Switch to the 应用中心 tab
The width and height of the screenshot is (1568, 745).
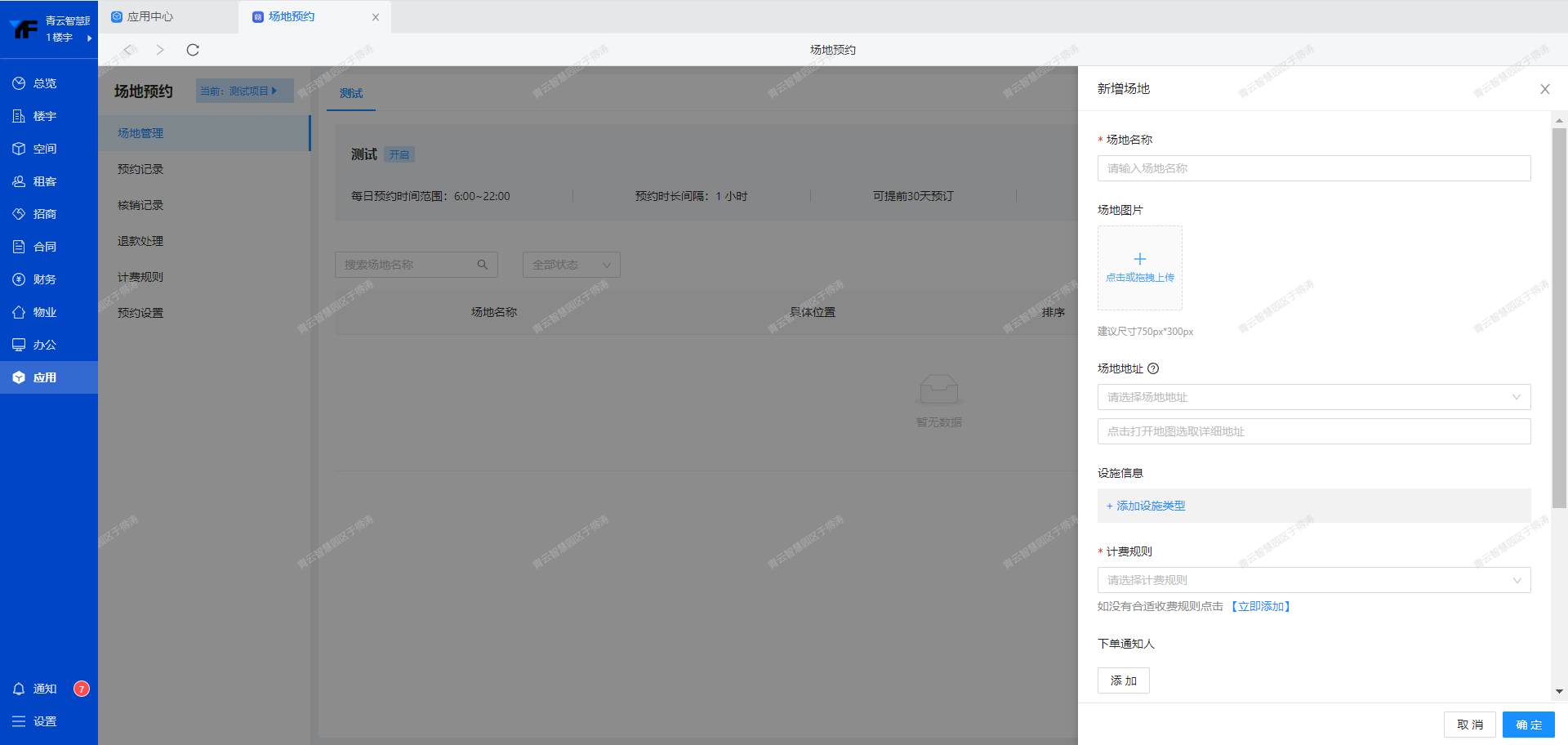click(x=150, y=16)
